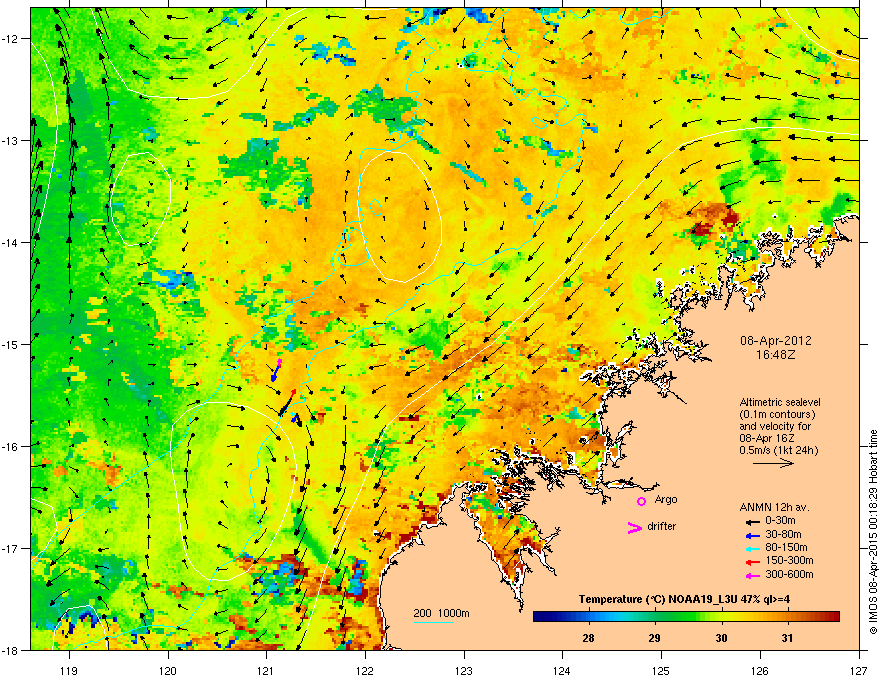Click longitude axis label 125

click(x=661, y=670)
